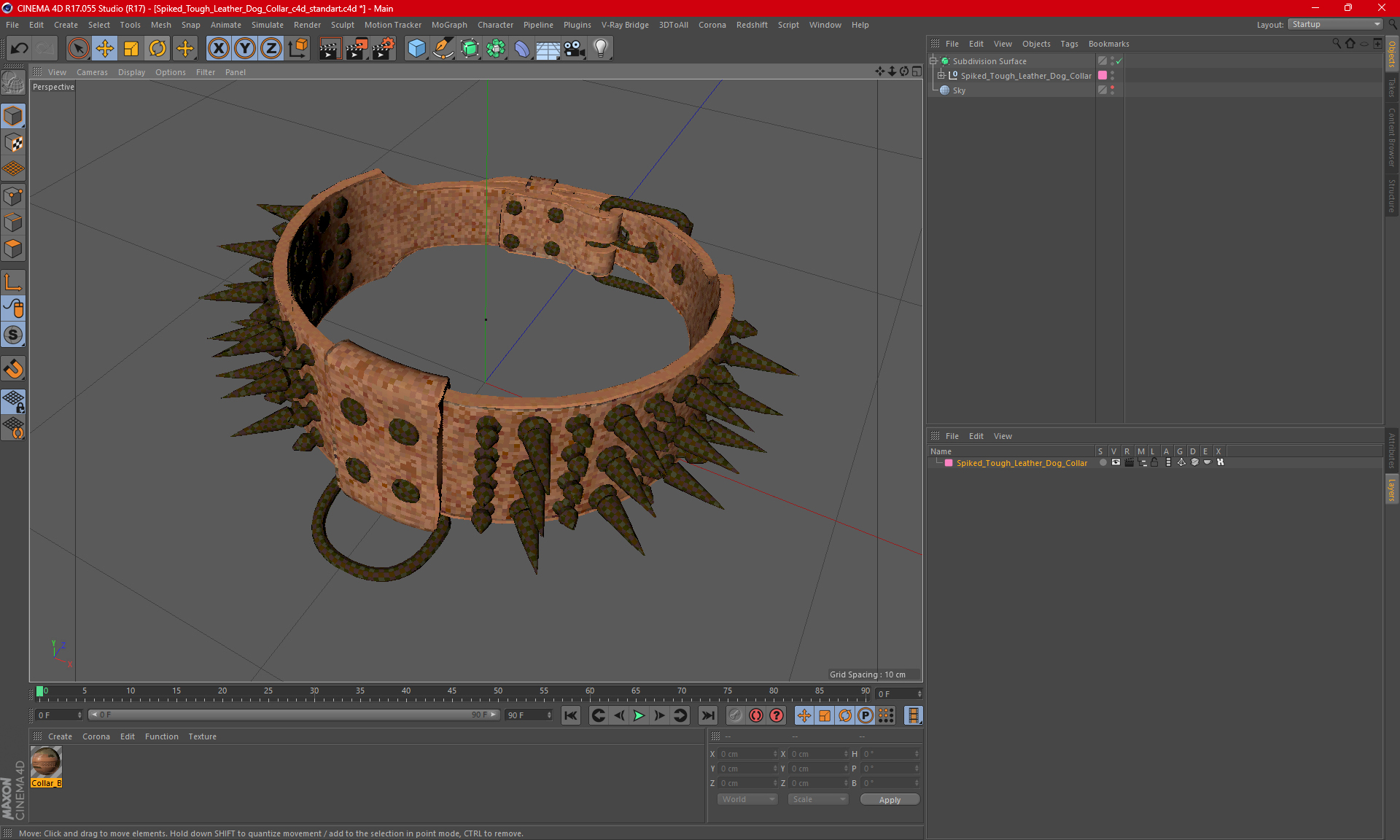
Task: Click the Object Manager search icon
Action: coord(1336,44)
